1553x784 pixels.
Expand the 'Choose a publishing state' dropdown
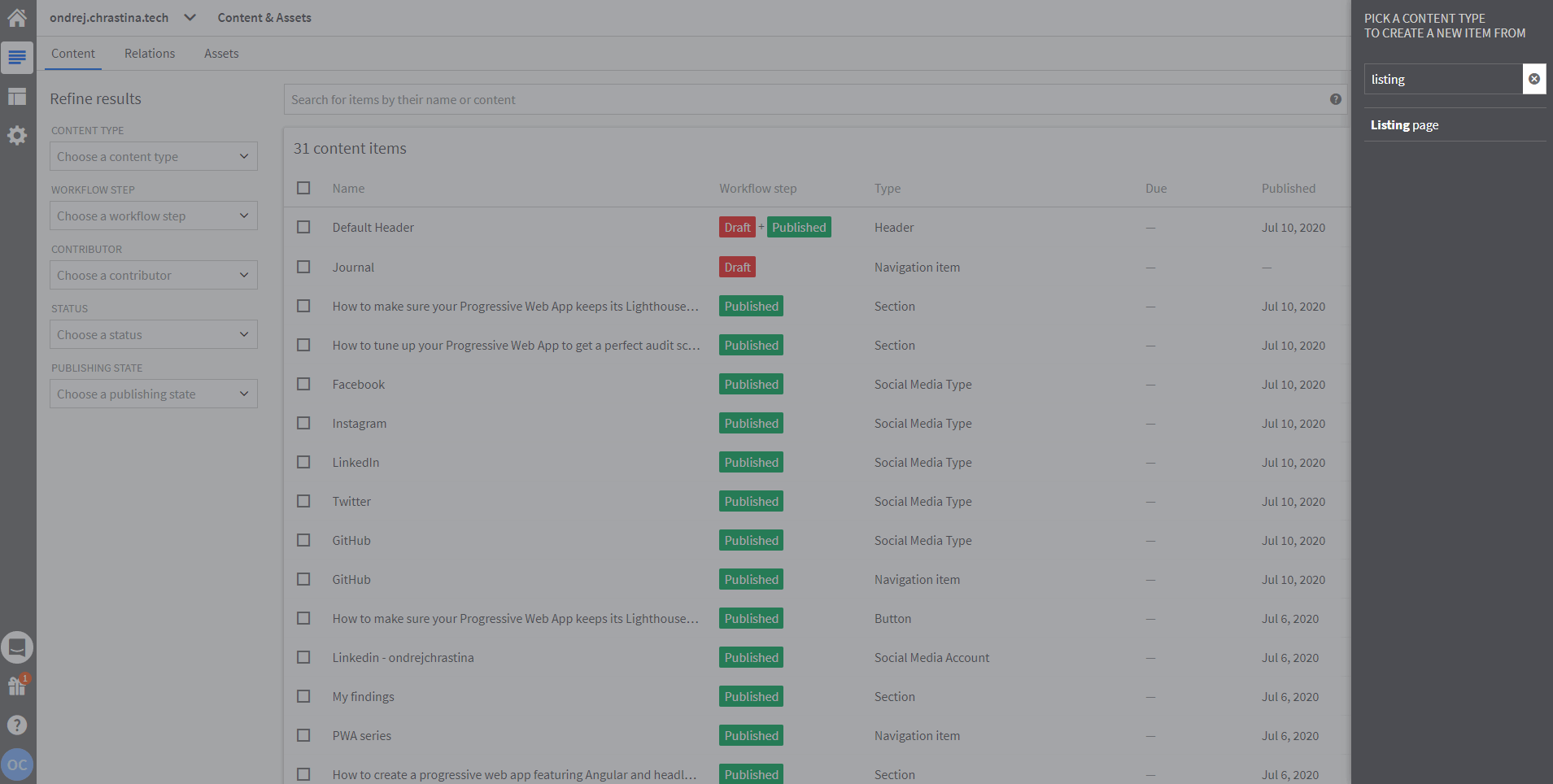point(153,394)
